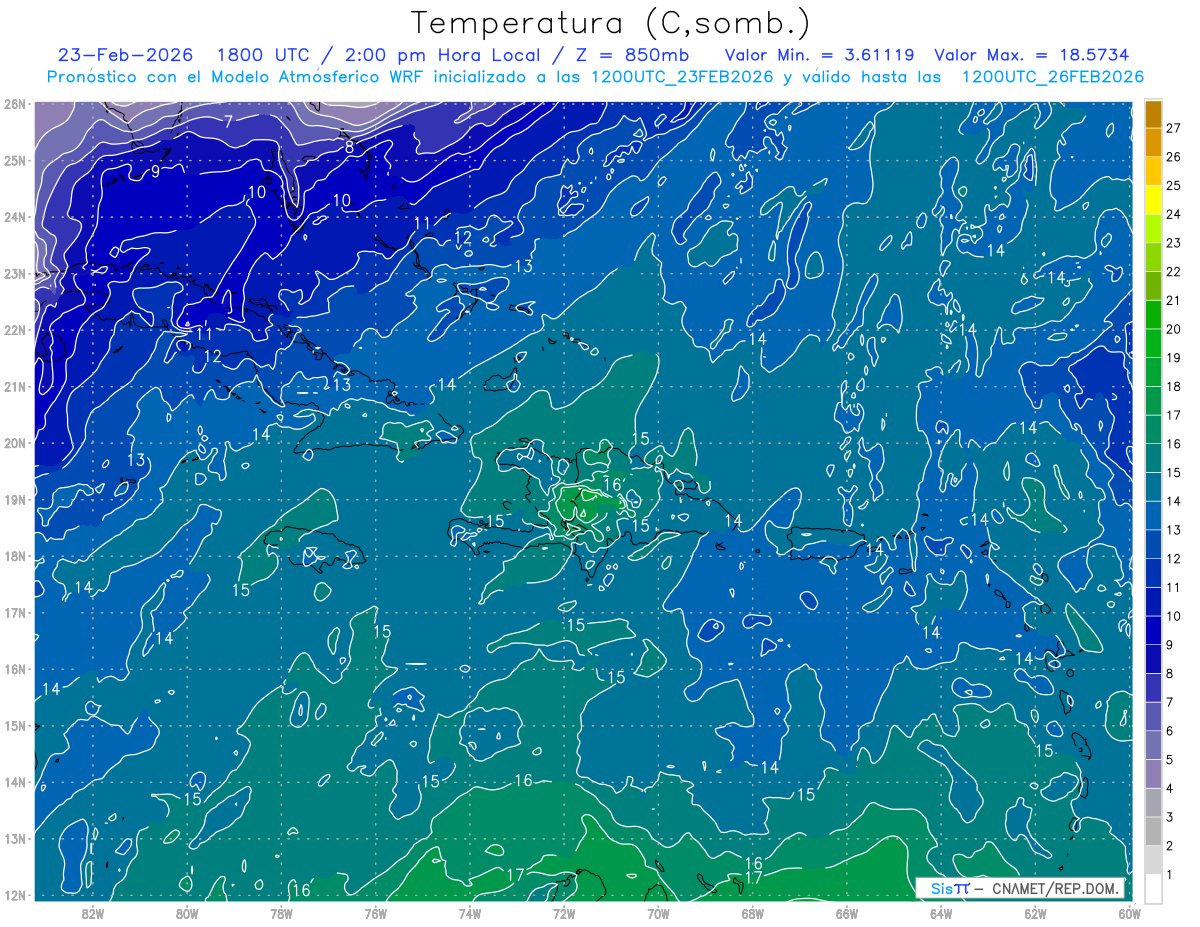Click the '62W' longitude axis label
This screenshot has width=1200, height=927.
[1035, 912]
